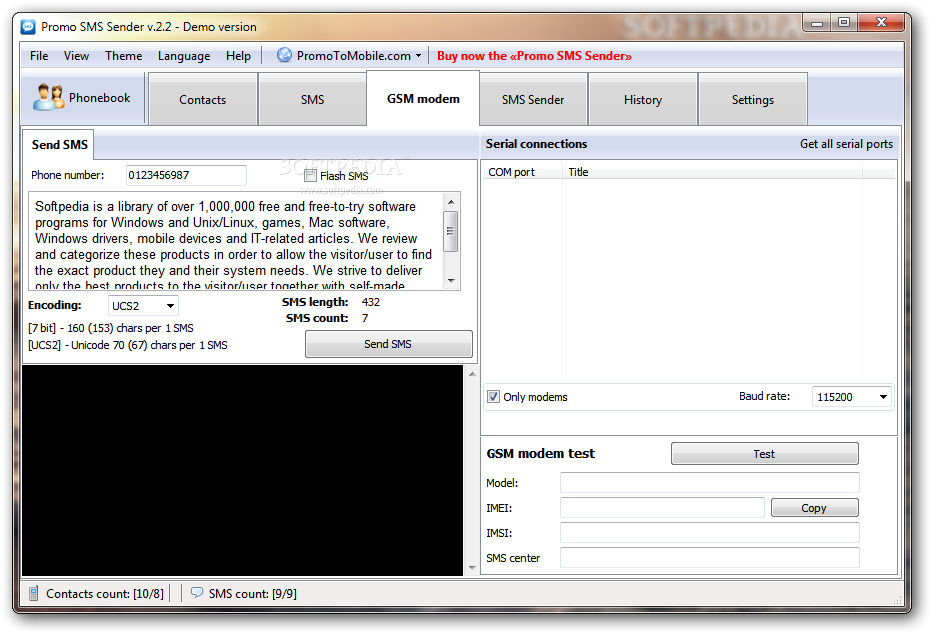
Task: Click the message text scrollbar thumb
Action: [451, 231]
